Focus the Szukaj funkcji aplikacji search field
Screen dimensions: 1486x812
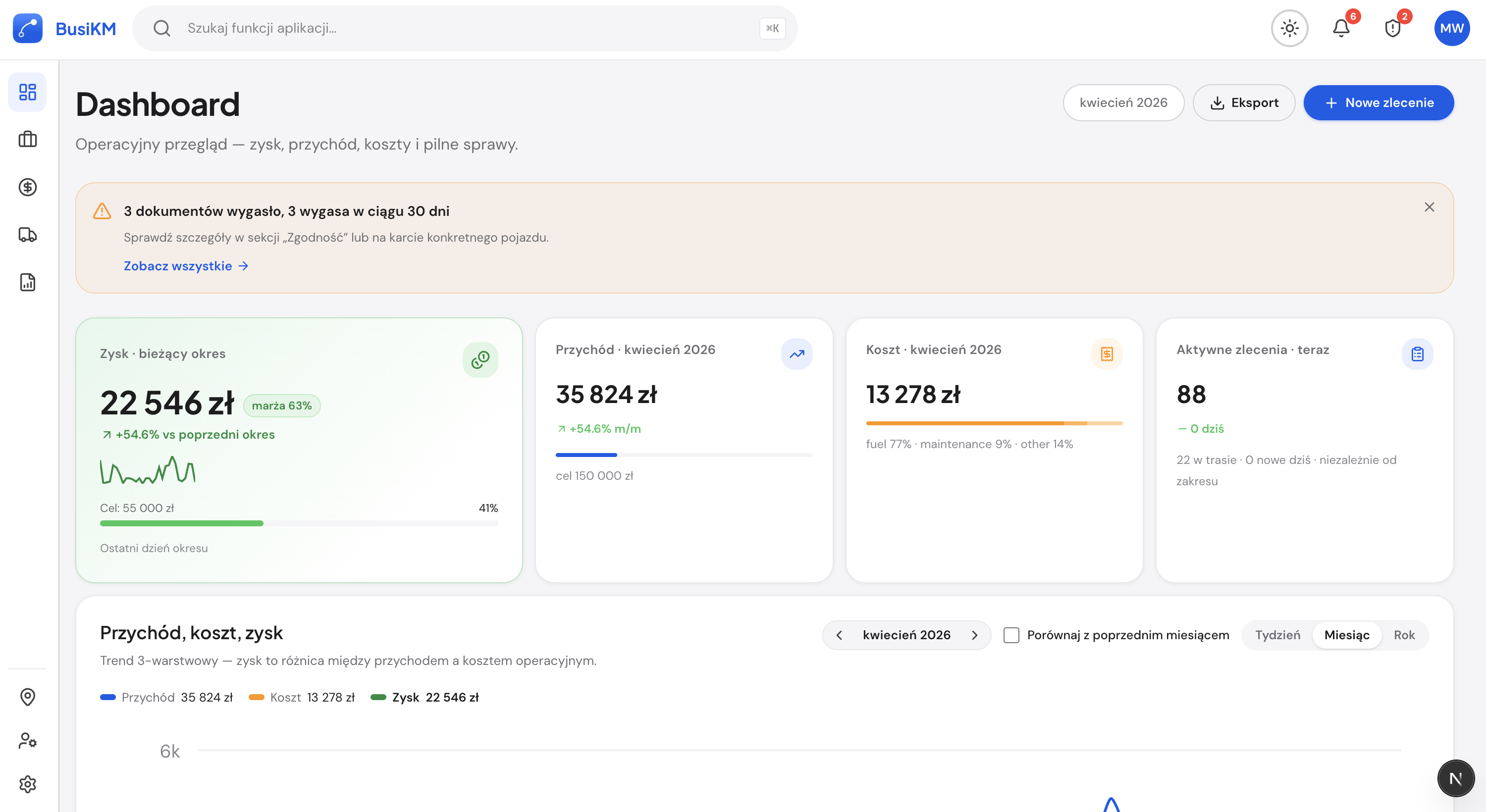(465, 28)
